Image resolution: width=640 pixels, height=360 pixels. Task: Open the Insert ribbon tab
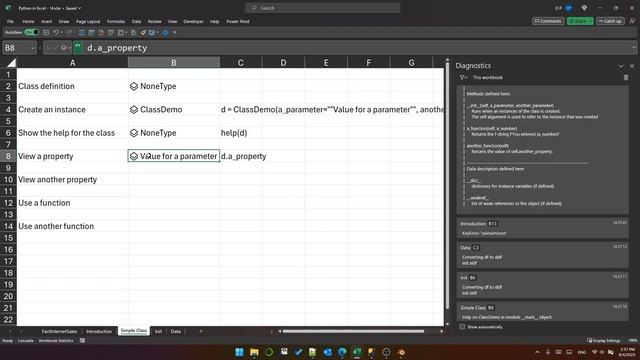click(47, 21)
